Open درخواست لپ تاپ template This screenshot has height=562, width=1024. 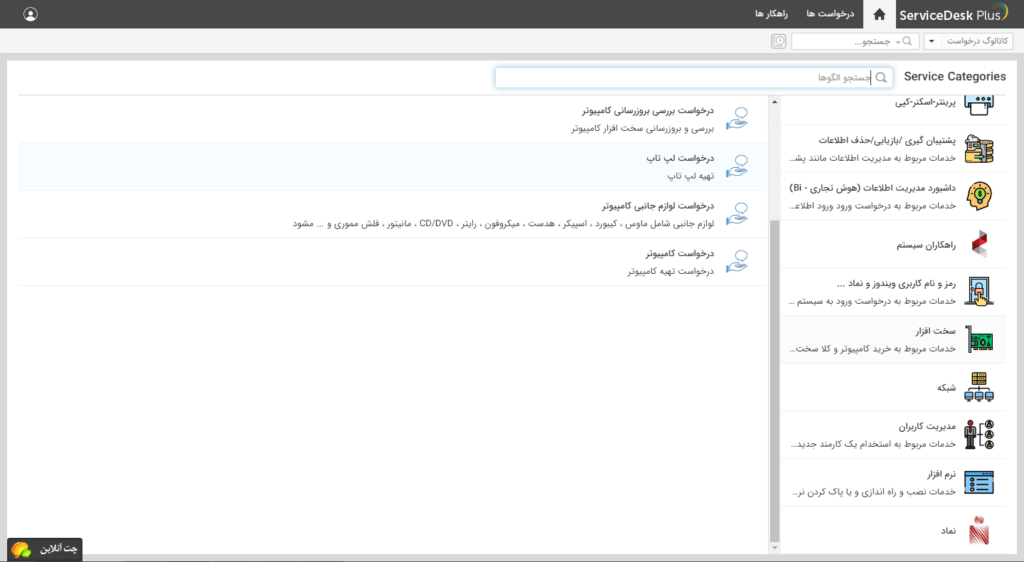(x=680, y=158)
